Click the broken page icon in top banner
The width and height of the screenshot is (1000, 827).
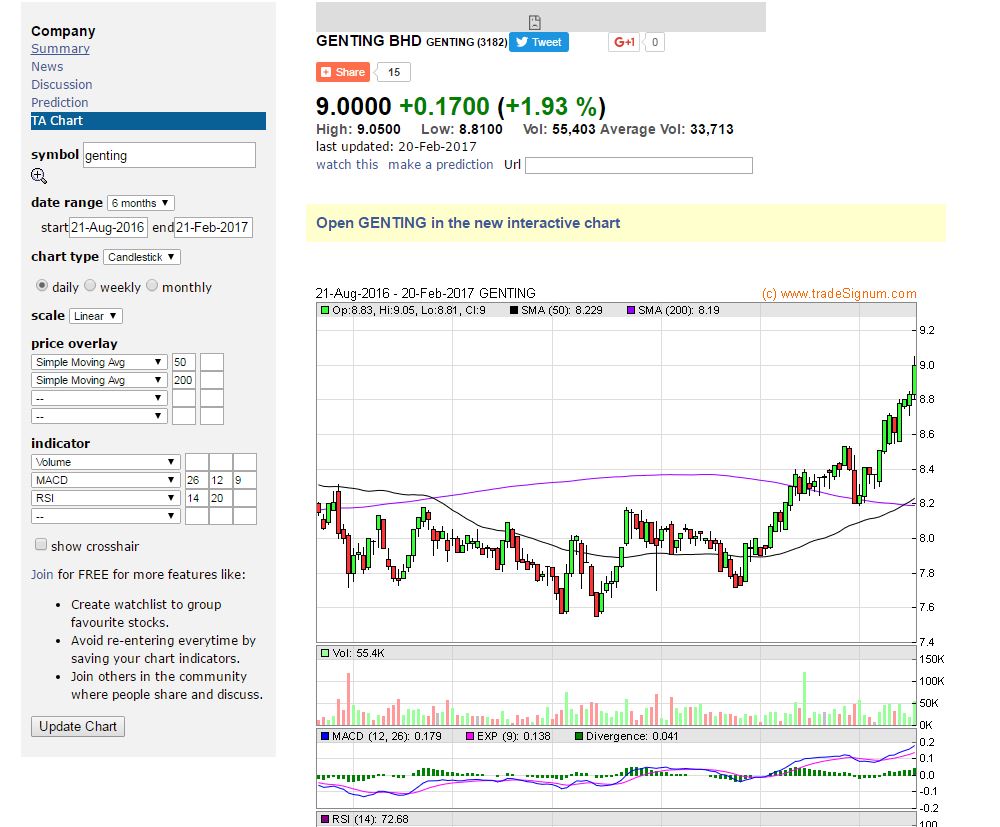(535, 22)
